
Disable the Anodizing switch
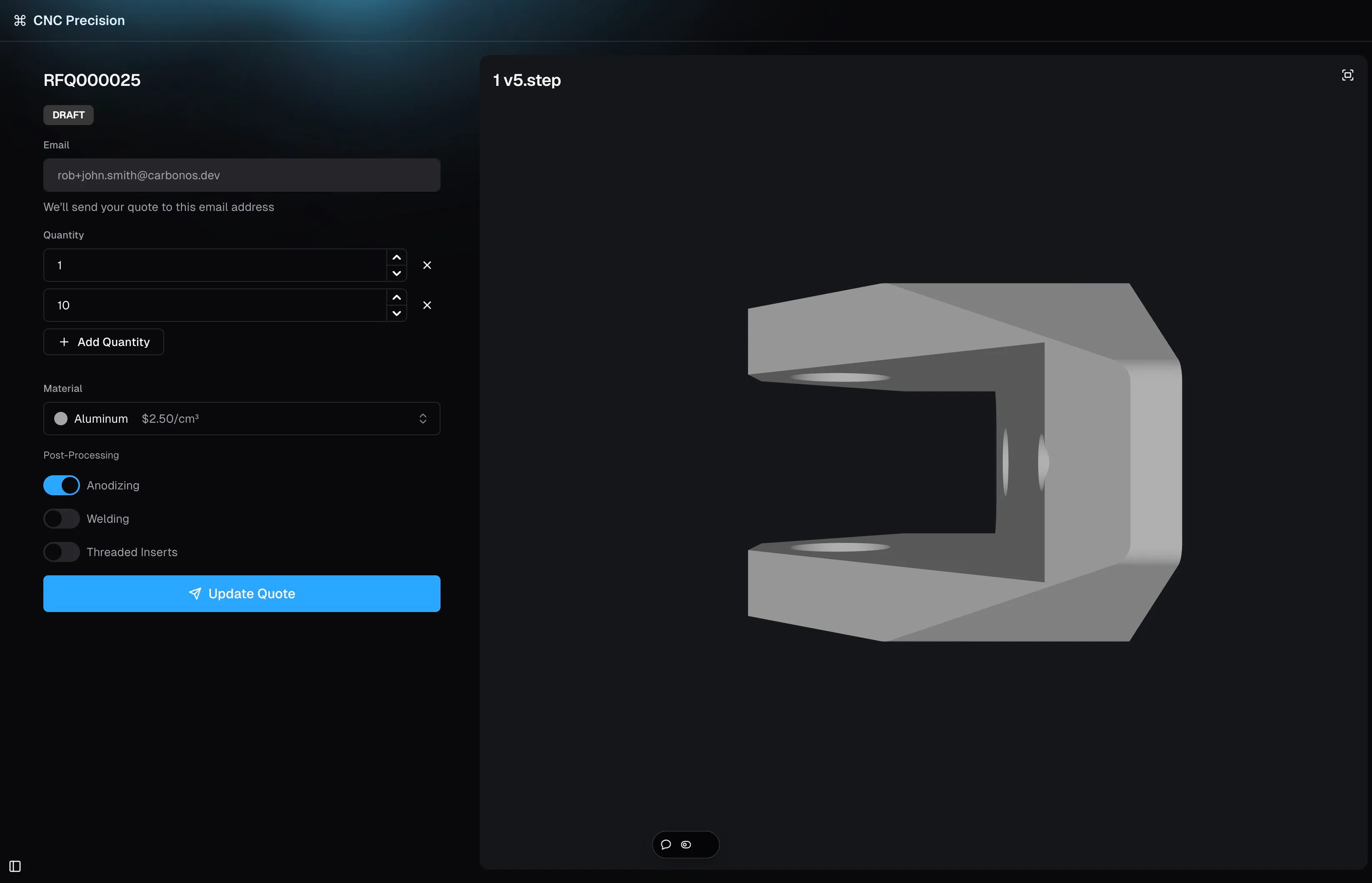(x=62, y=485)
